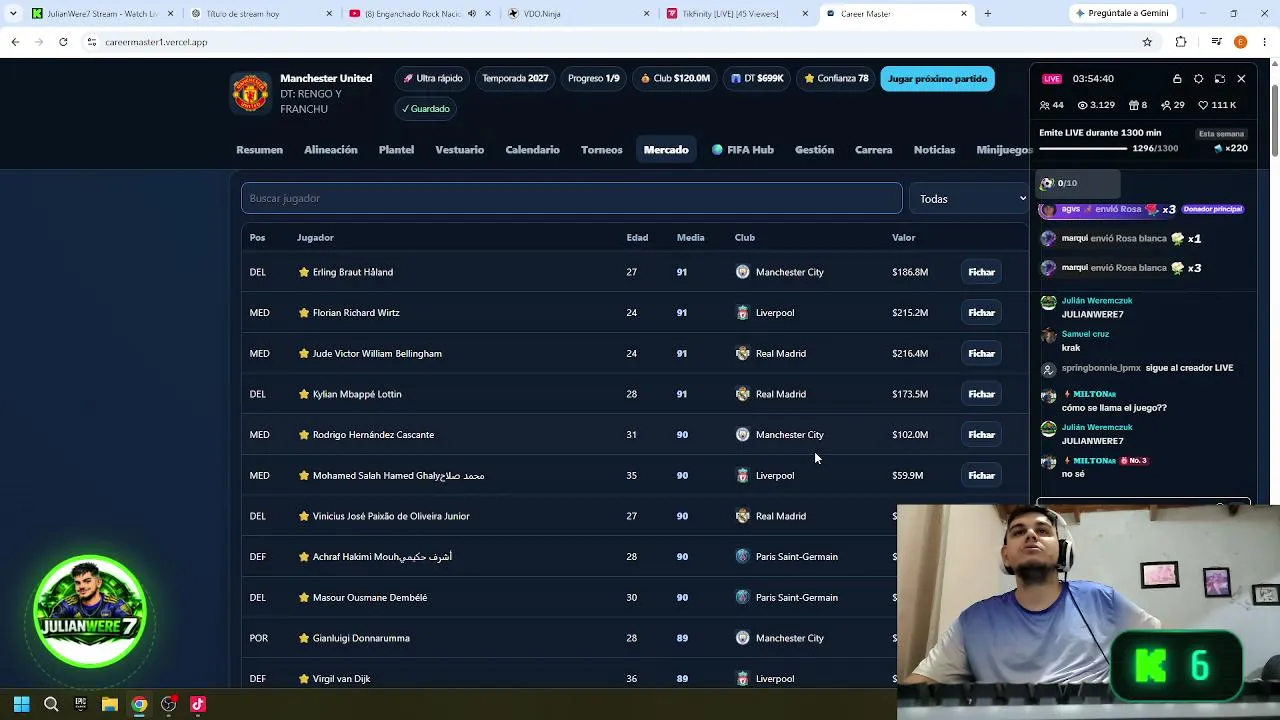Open Windows taskbar search
1280x720 pixels.
(x=51, y=704)
